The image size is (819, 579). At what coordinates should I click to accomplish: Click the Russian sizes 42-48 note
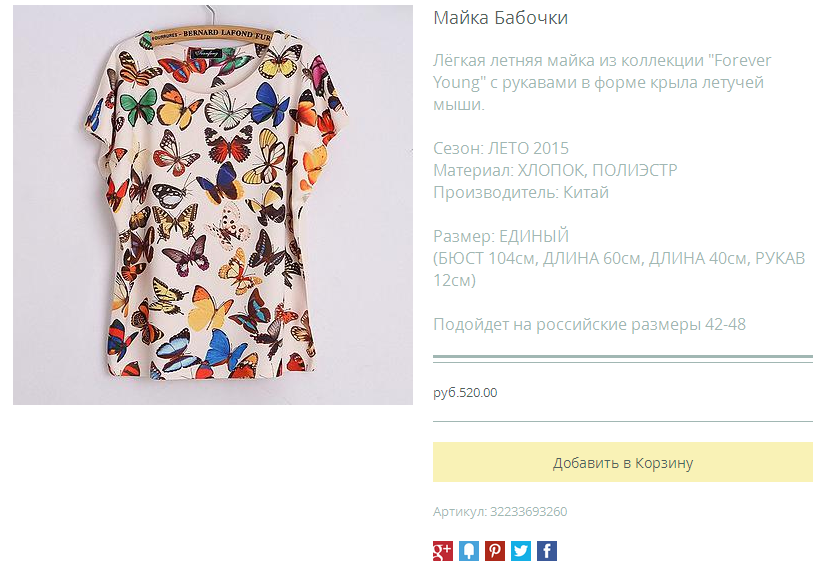pyautogui.click(x=589, y=324)
